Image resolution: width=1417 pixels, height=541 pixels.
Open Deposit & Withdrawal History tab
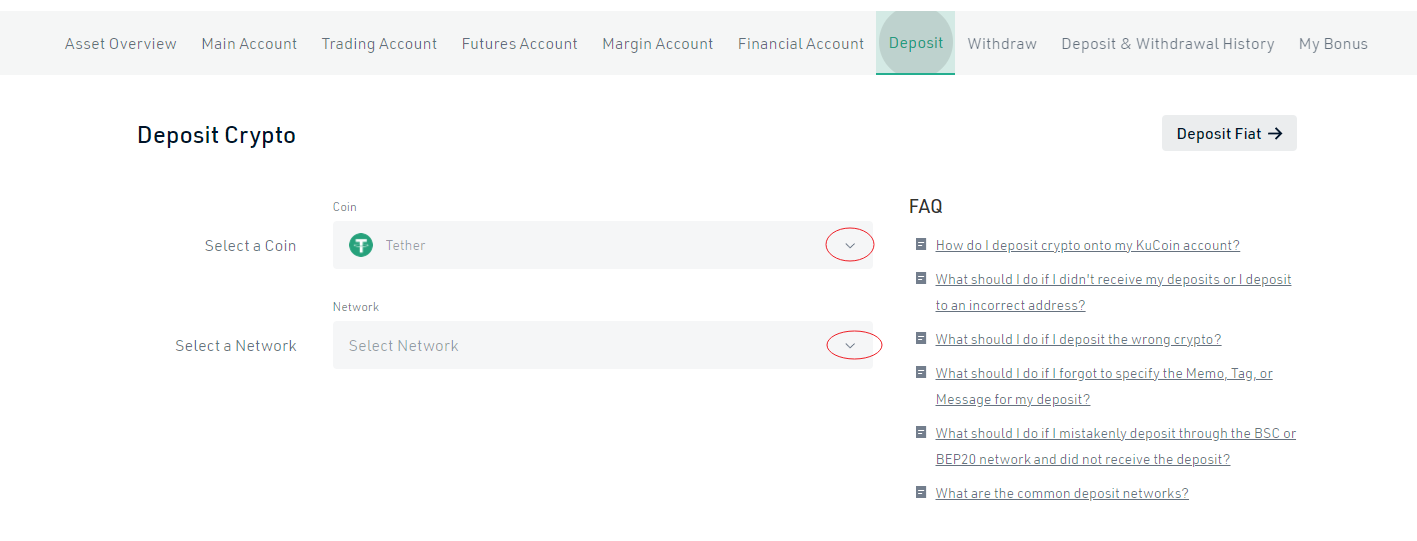[x=1168, y=44]
